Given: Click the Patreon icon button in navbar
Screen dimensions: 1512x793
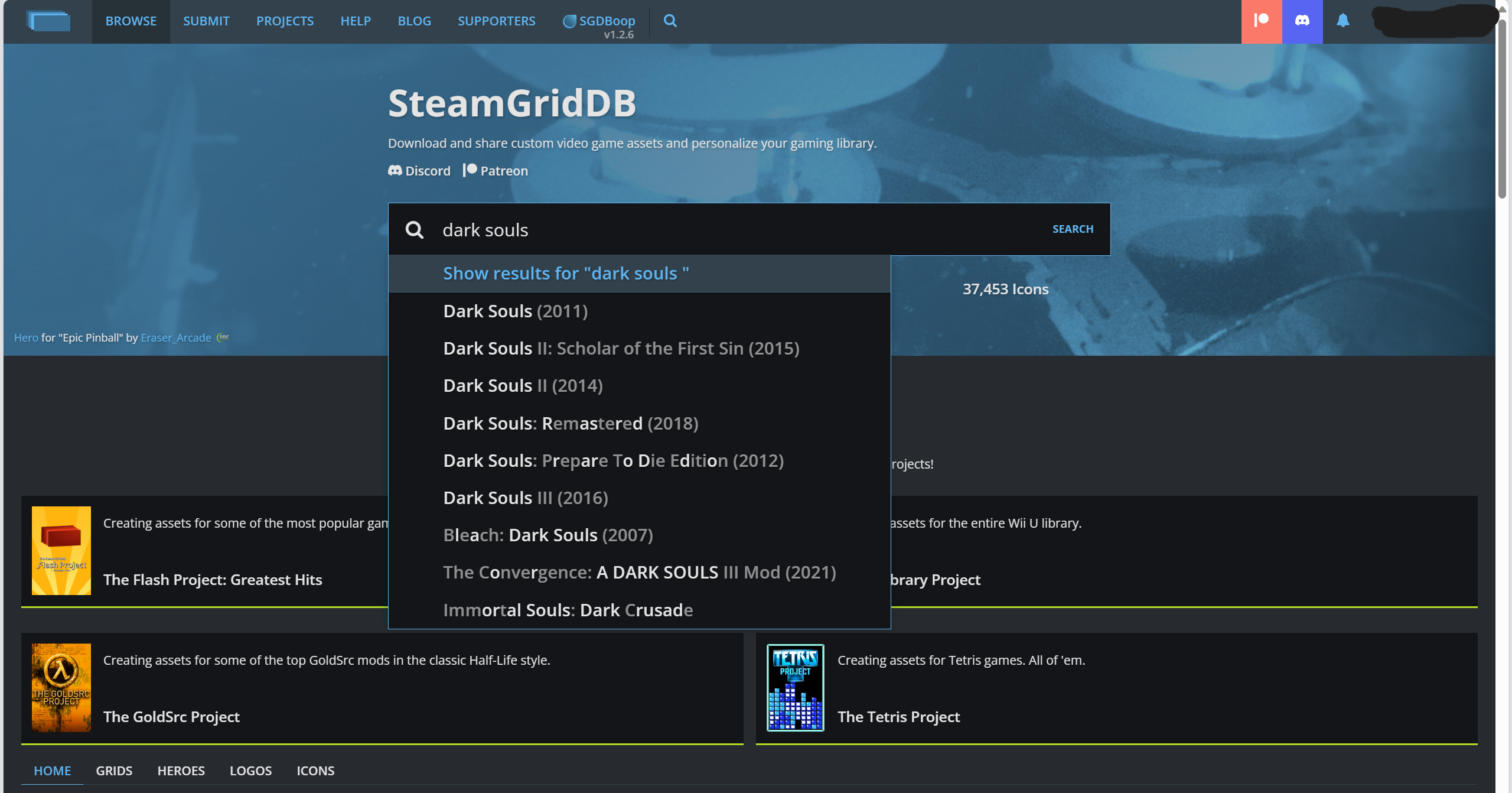Looking at the screenshot, I should pyautogui.click(x=1262, y=21).
